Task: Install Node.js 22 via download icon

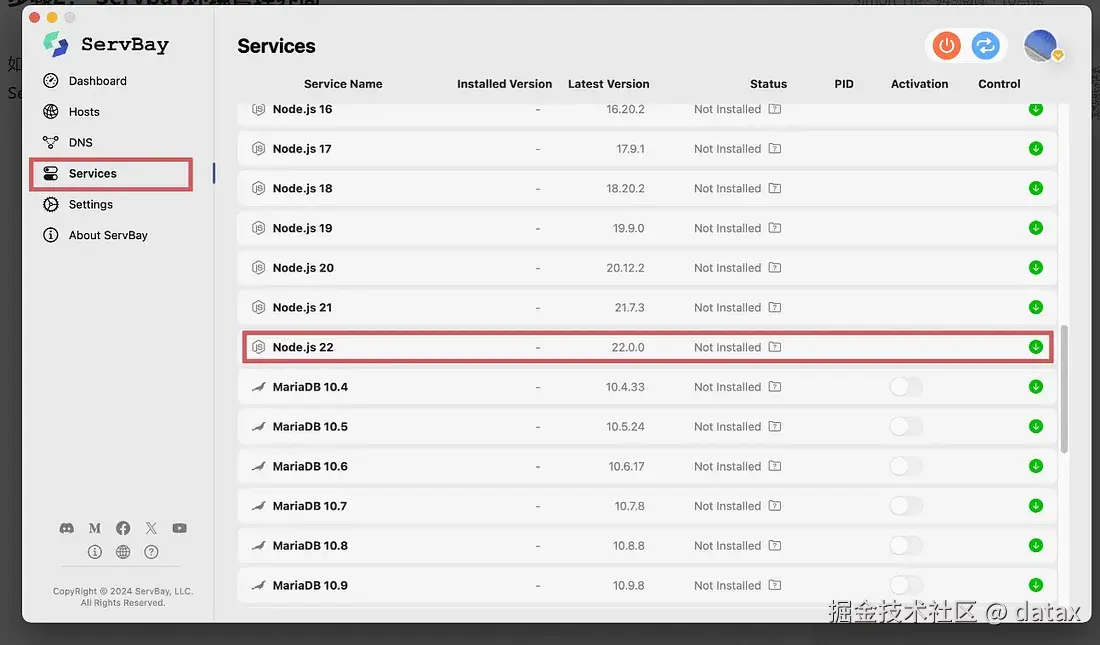Action: coord(1035,347)
